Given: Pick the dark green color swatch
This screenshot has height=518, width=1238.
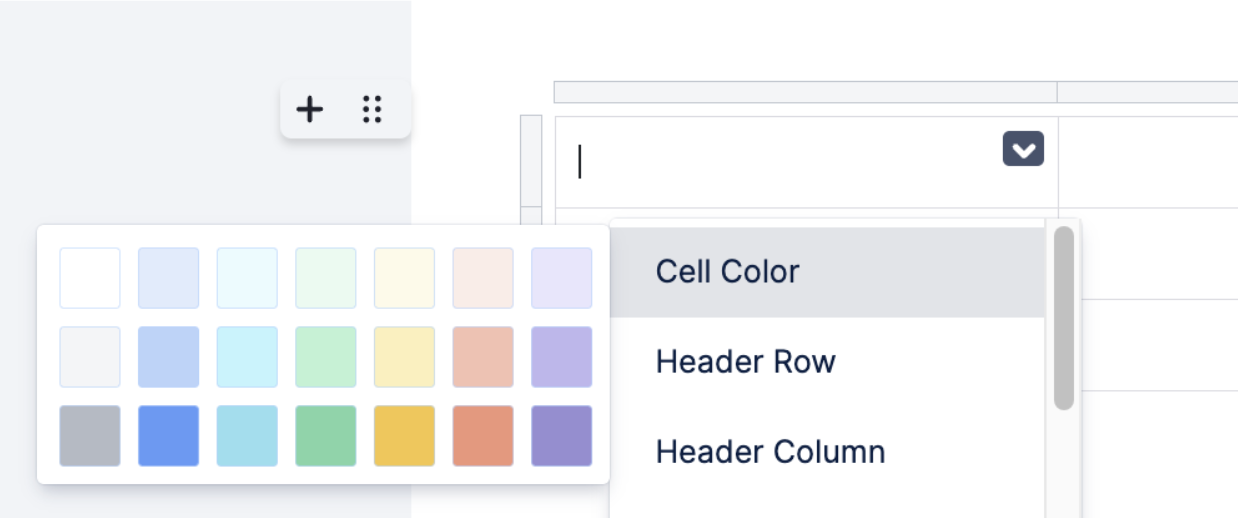Looking at the screenshot, I should 326,436.
